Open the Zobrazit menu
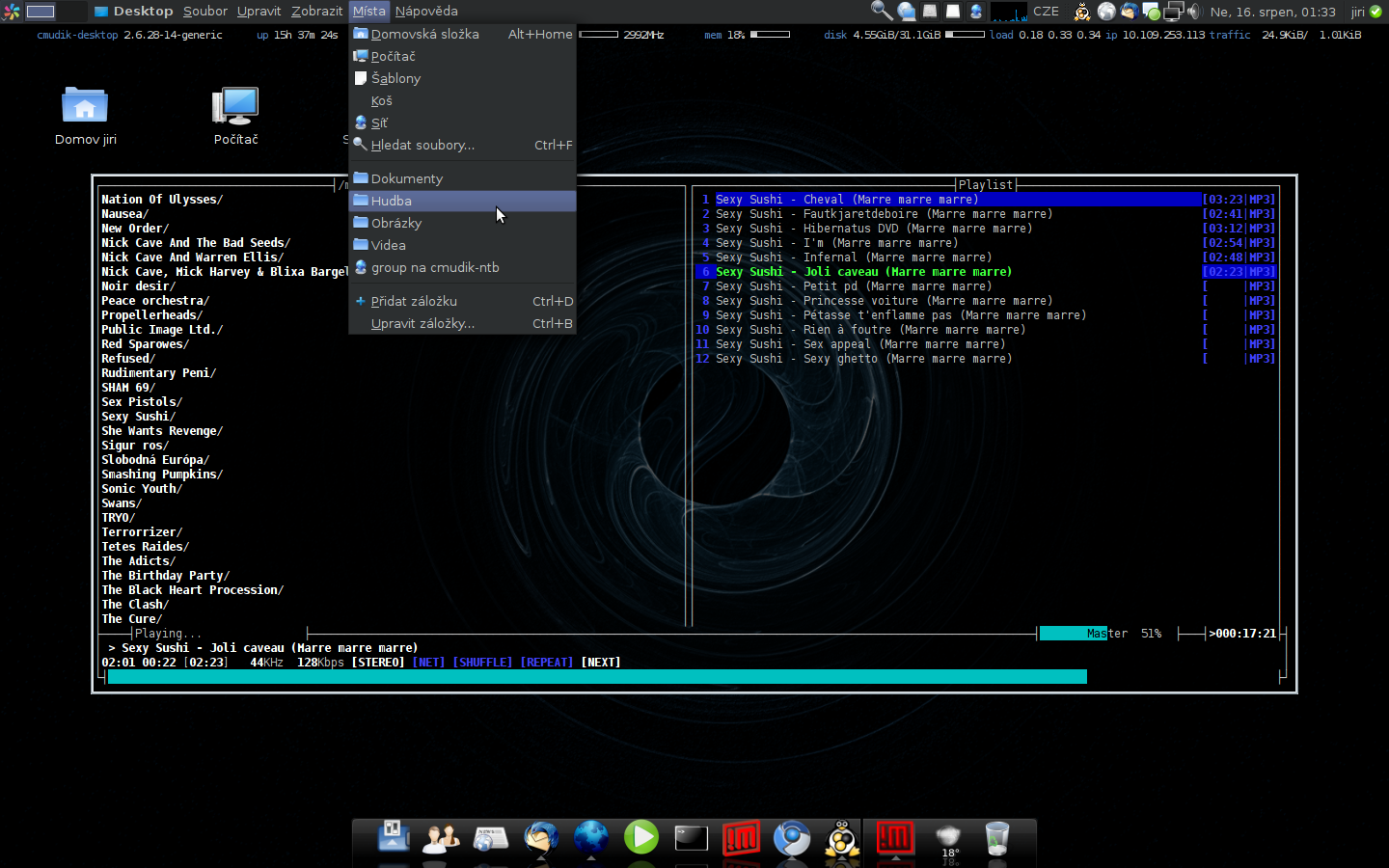1389x868 pixels. pos(317,12)
